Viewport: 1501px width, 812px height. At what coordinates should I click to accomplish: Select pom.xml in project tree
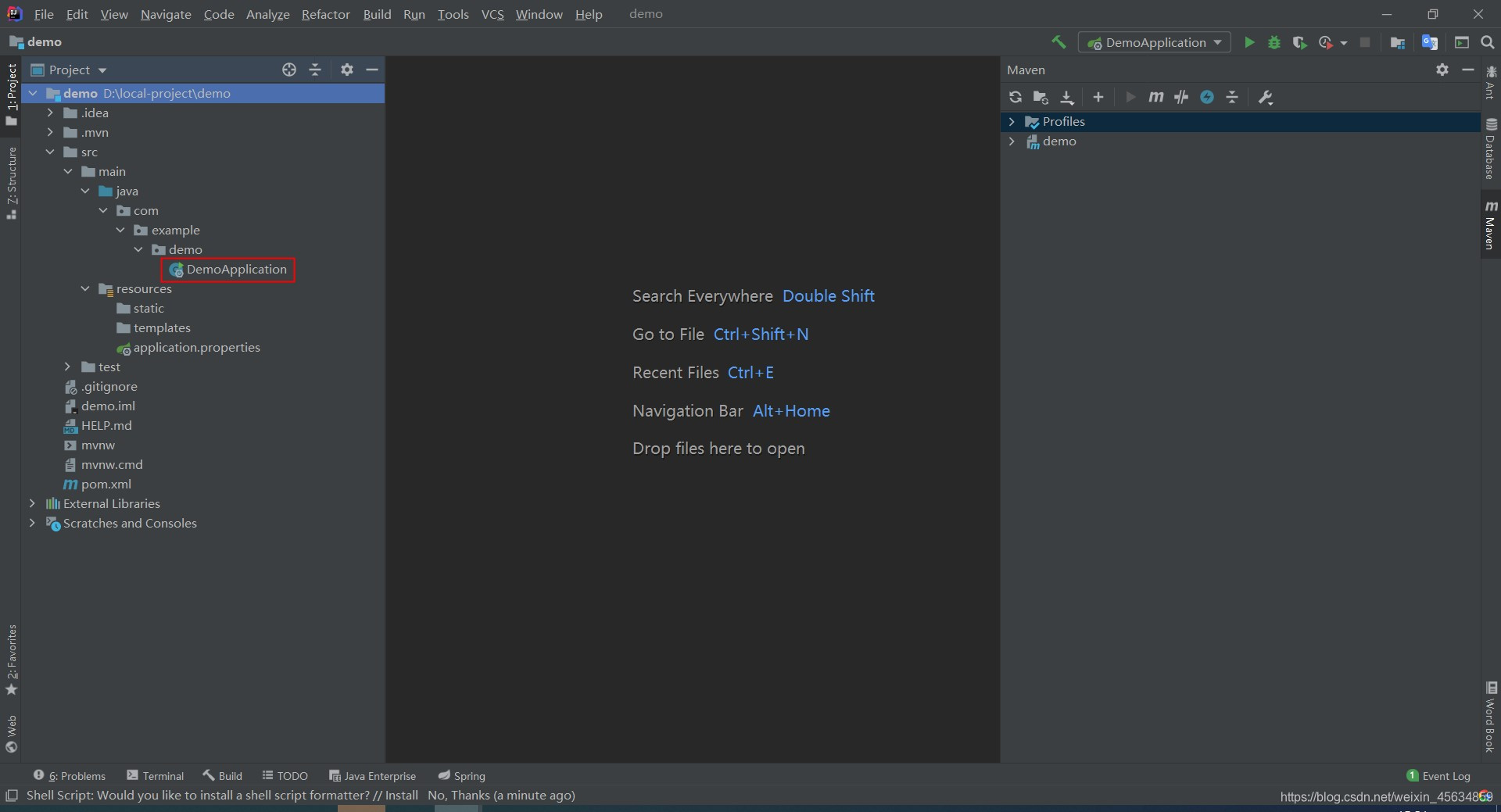click(98, 484)
